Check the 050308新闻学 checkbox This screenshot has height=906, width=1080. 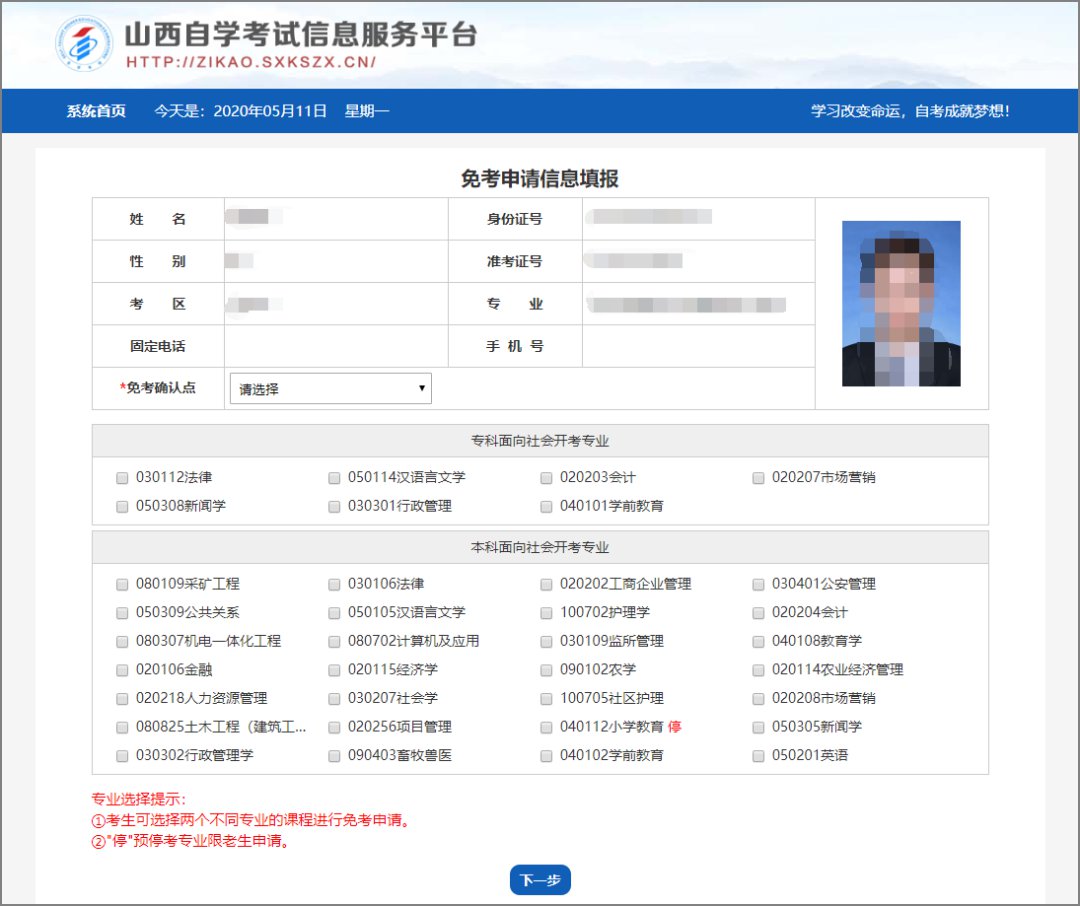click(x=122, y=507)
